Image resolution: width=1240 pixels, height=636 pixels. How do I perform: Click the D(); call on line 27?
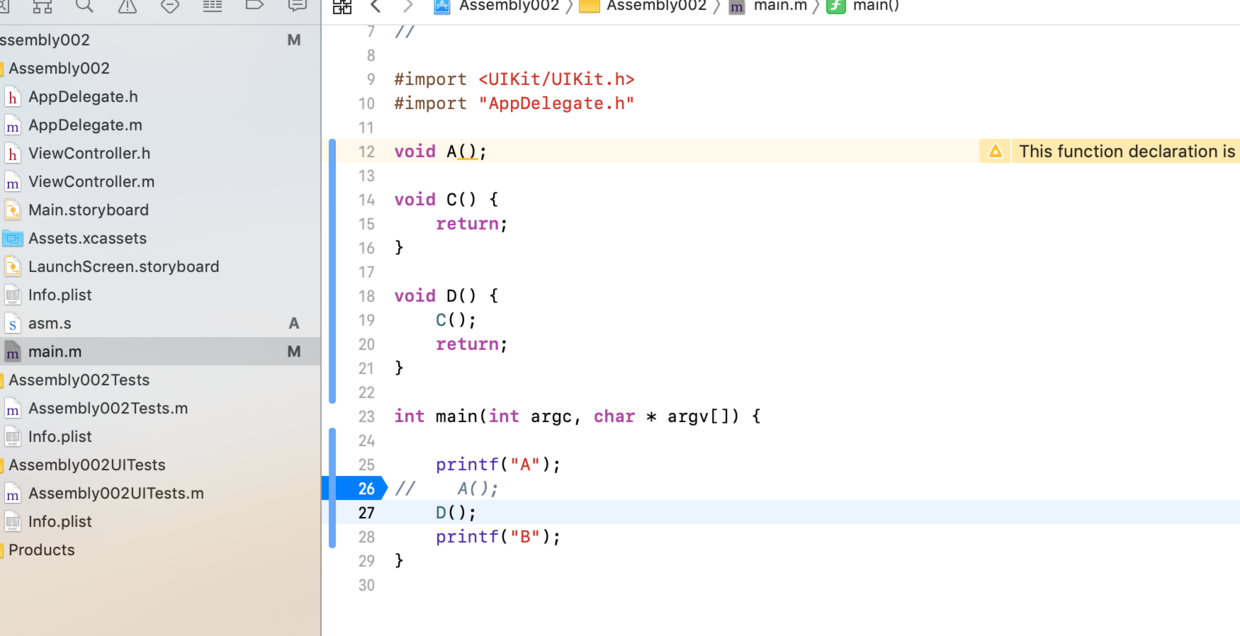tap(456, 513)
